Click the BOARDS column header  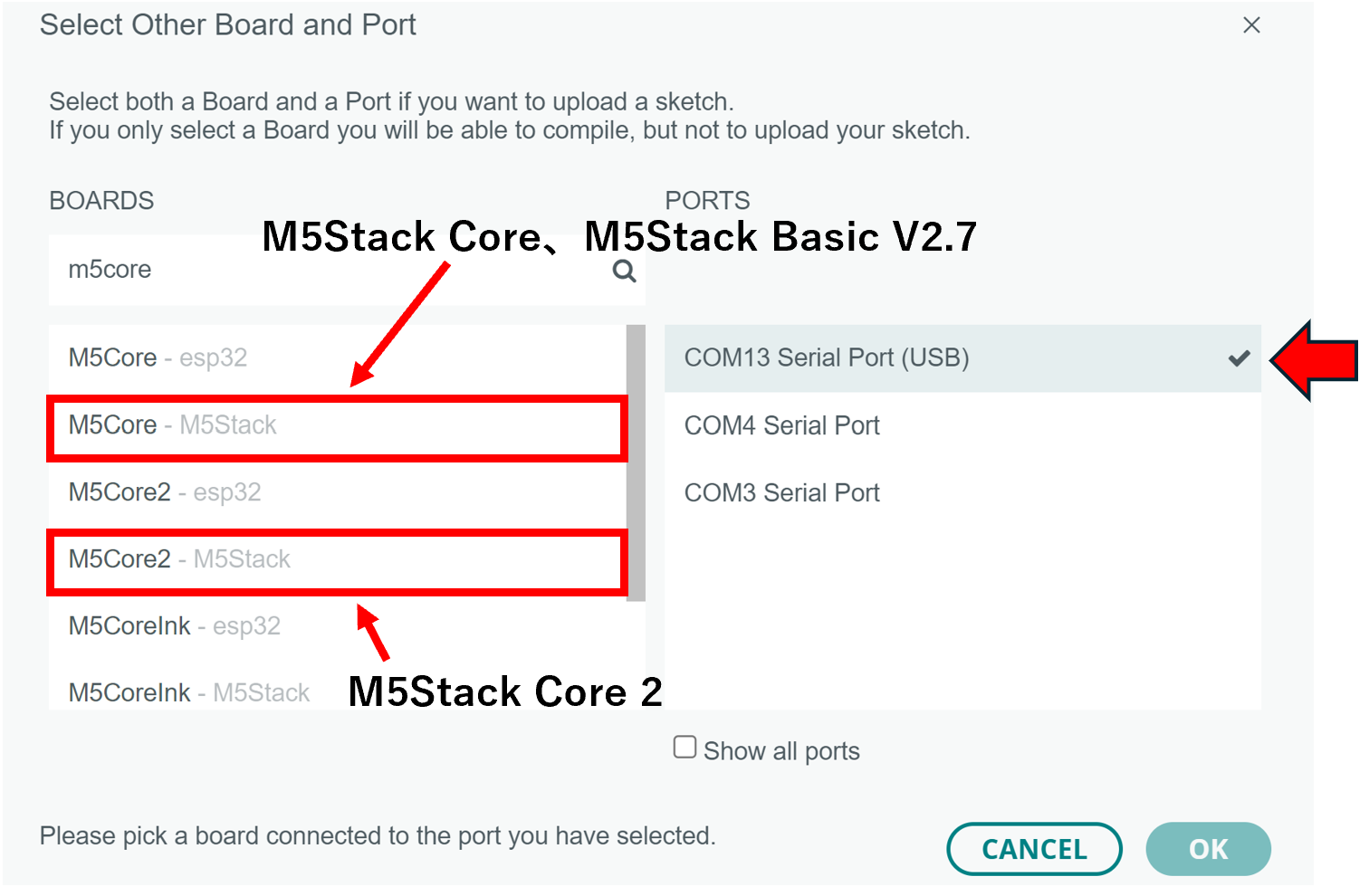(x=101, y=200)
